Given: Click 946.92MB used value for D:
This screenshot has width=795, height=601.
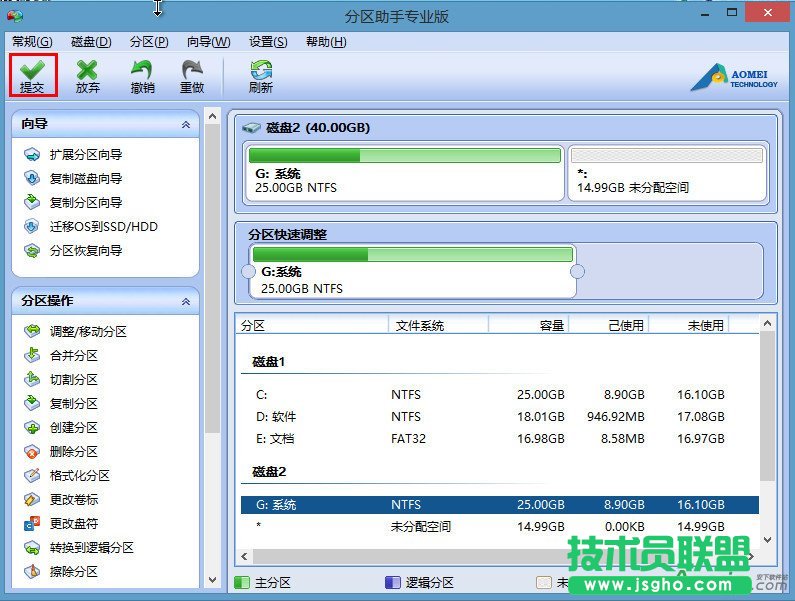Looking at the screenshot, I should [616, 416].
